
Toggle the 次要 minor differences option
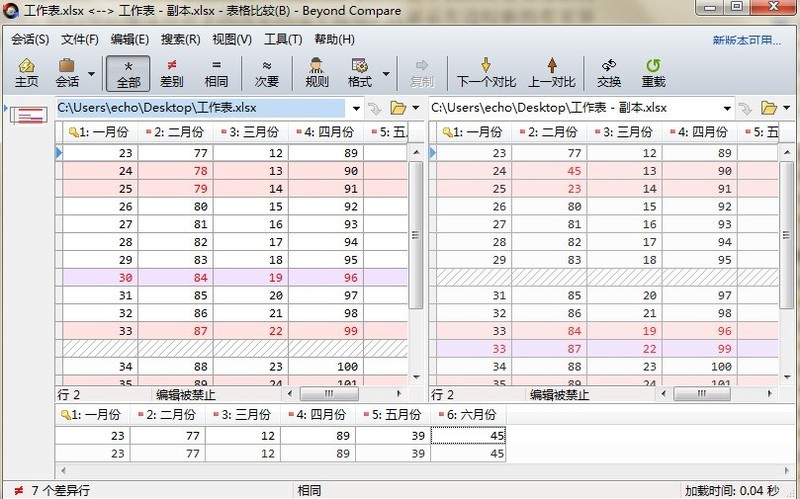click(x=266, y=73)
